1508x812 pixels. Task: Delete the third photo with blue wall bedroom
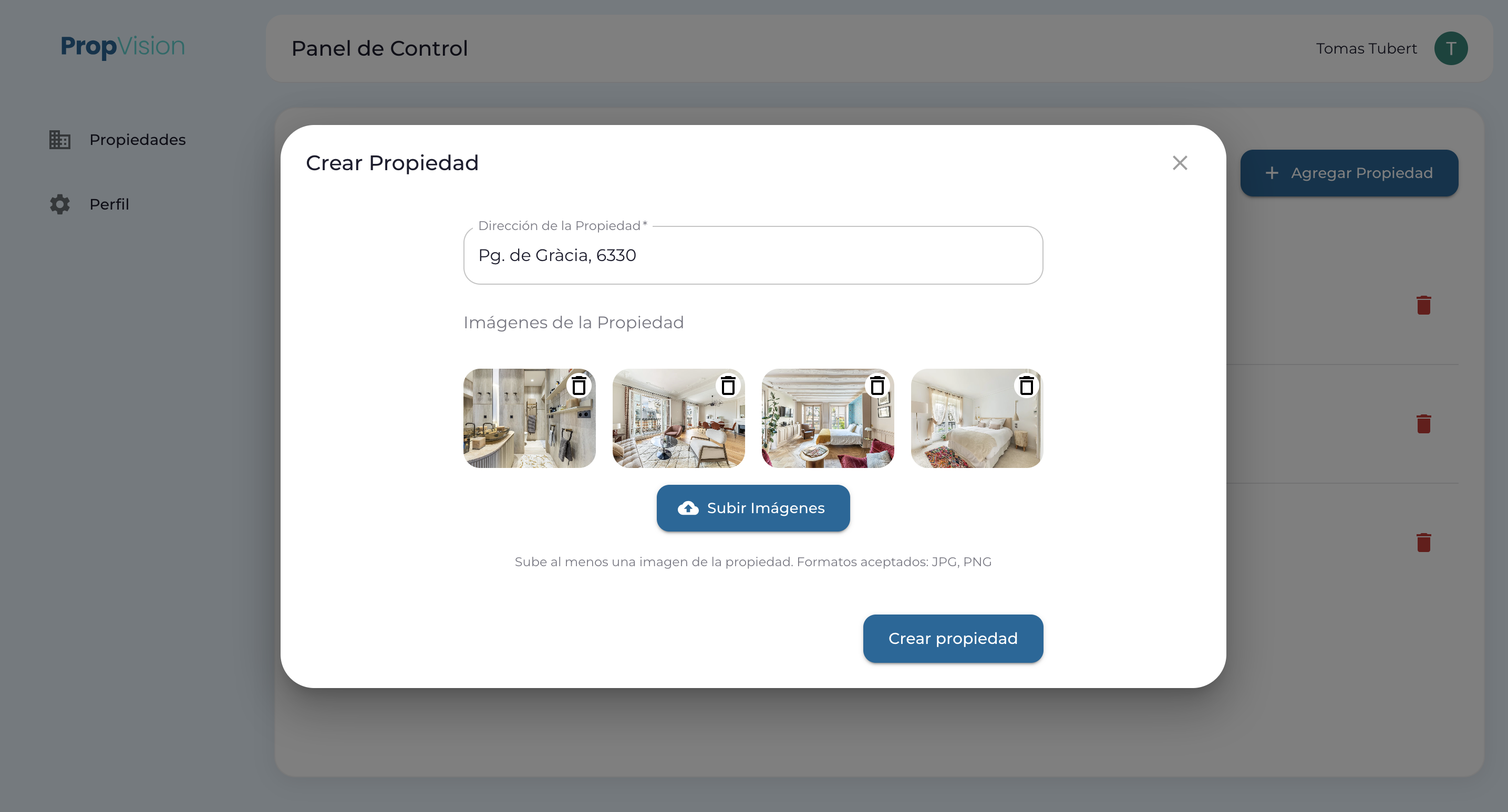[x=877, y=386]
